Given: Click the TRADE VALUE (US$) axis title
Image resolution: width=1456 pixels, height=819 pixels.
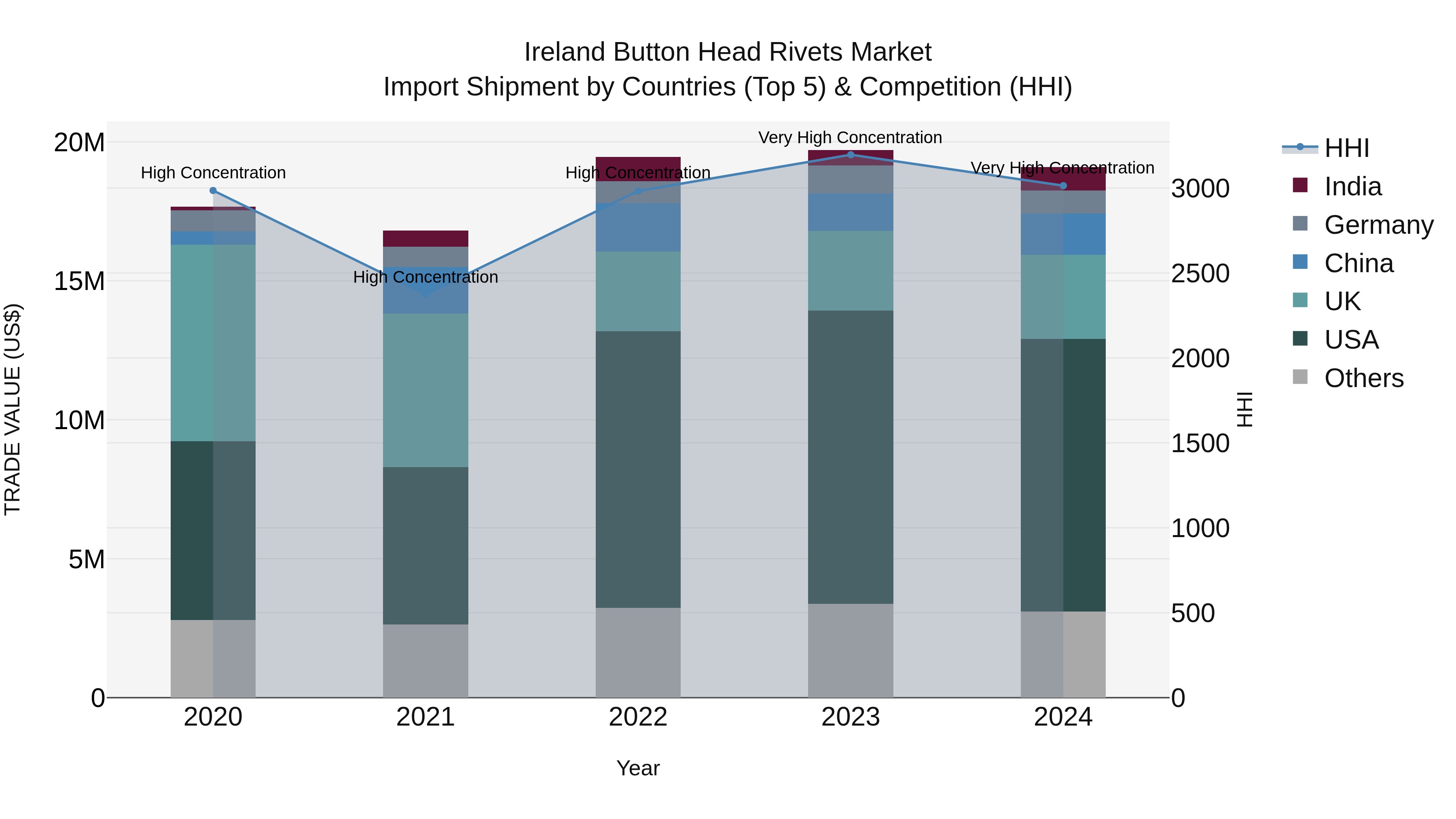Looking at the screenshot, I should coord(13,409).
